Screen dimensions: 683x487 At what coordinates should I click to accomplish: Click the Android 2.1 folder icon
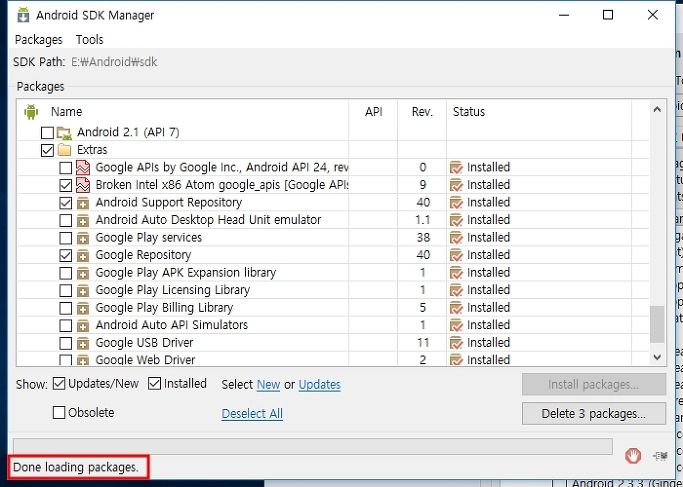64,133
